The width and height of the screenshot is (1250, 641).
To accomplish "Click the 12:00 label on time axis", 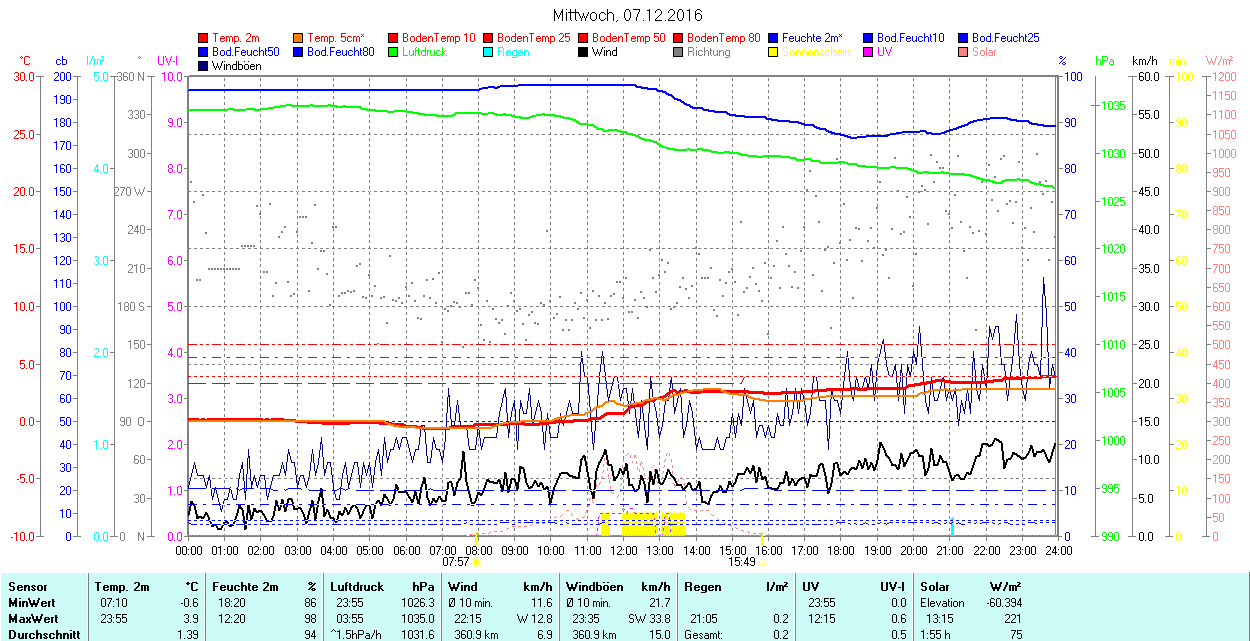I will 624,550.
